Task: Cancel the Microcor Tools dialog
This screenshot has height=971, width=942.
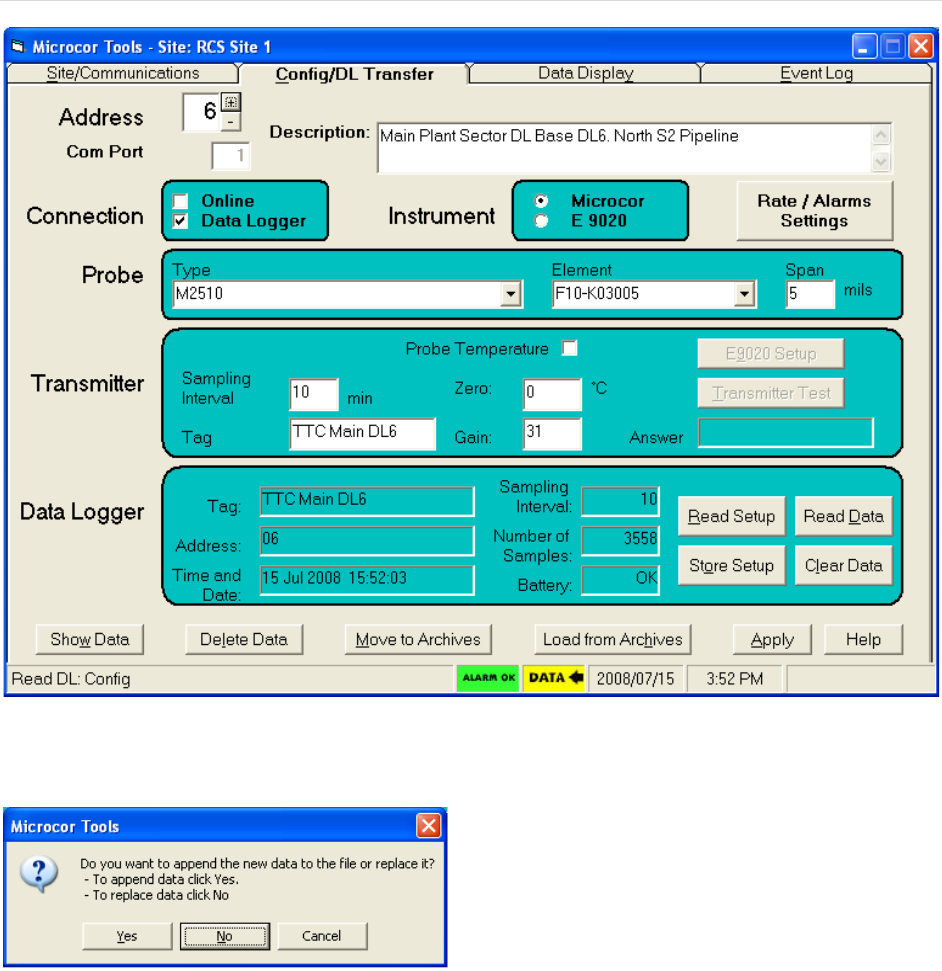Action: pos(322,936)
